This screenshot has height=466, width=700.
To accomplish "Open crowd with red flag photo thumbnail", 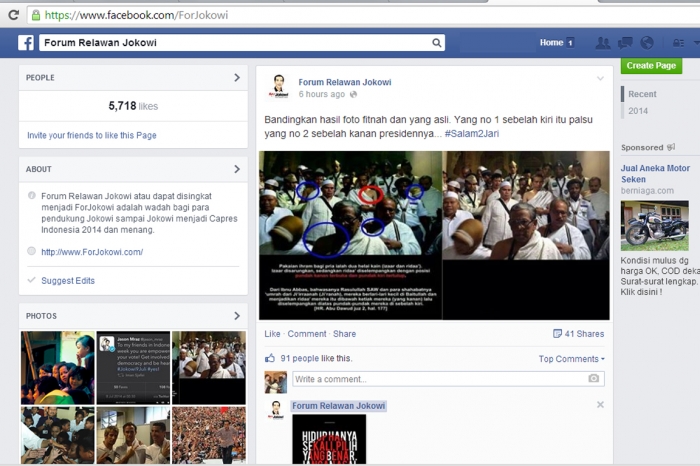I will click(x=209, y=435).
